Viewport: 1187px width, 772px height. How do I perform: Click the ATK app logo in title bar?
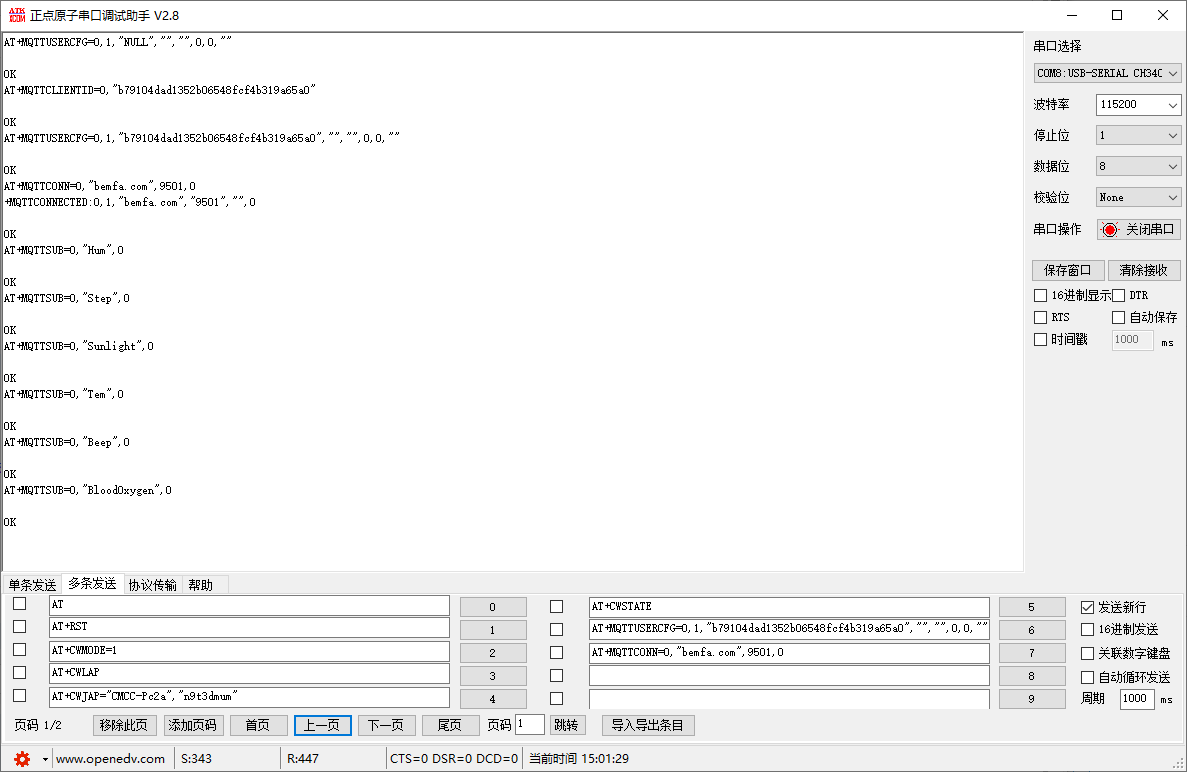[x=17, y=15]
